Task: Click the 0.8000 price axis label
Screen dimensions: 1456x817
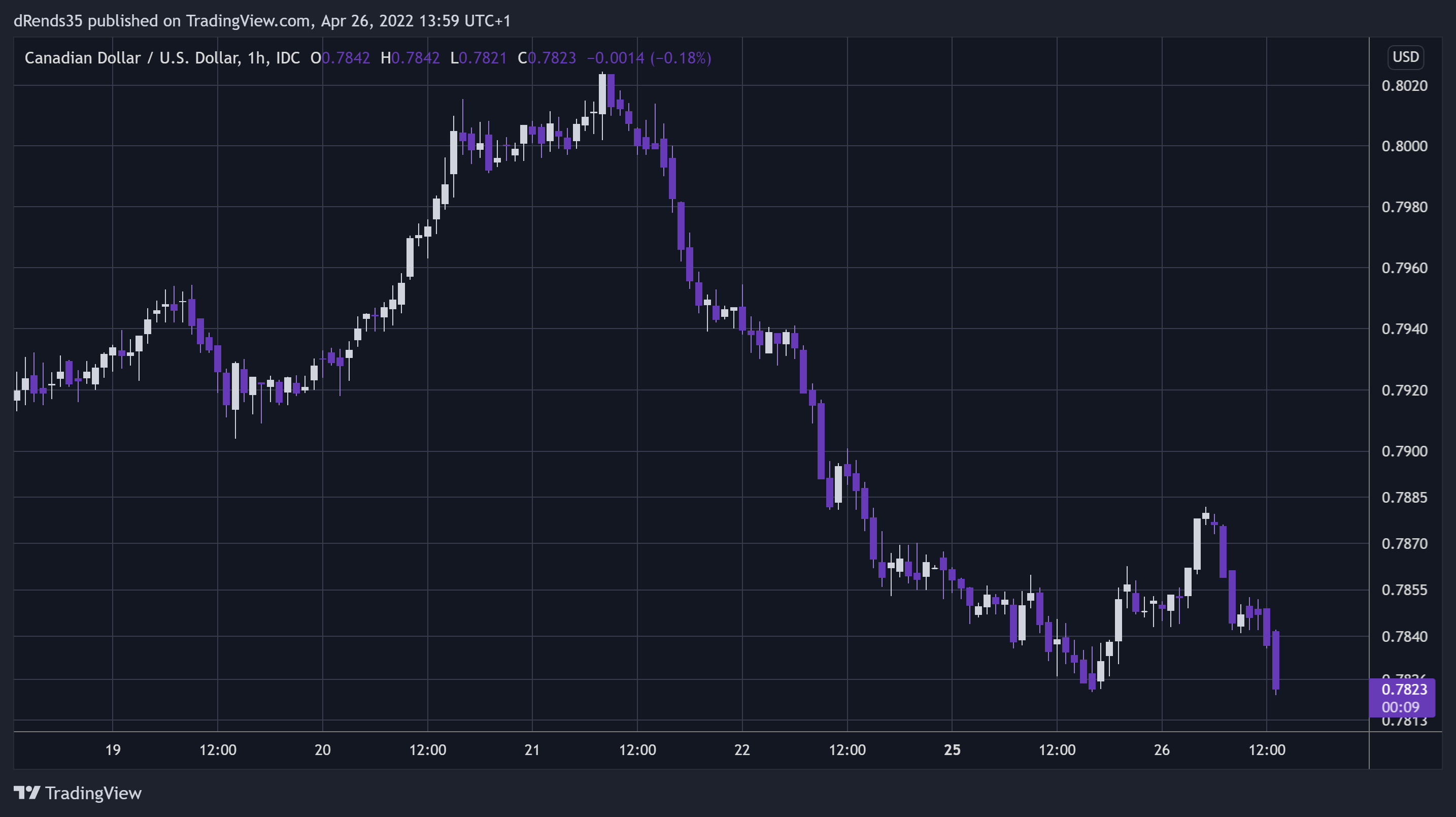Action: click(1404, 146)
